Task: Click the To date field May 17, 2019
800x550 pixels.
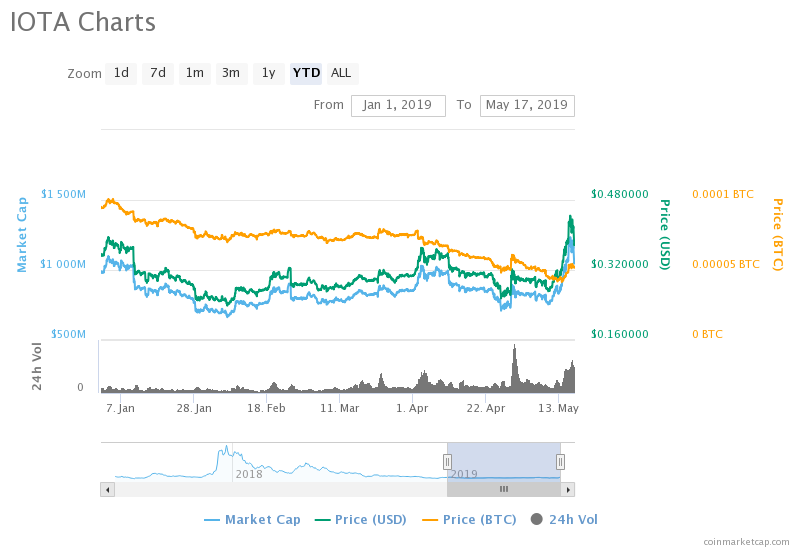Action: (527, 105)
